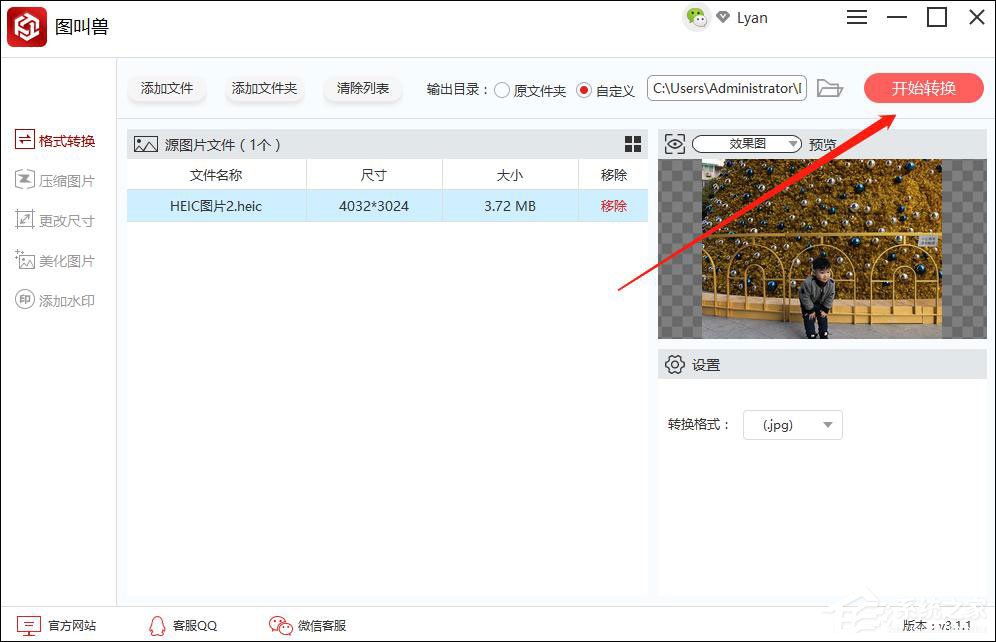
Task: Click the 微信客服 WeChat icon
Action: coord(280,625)
